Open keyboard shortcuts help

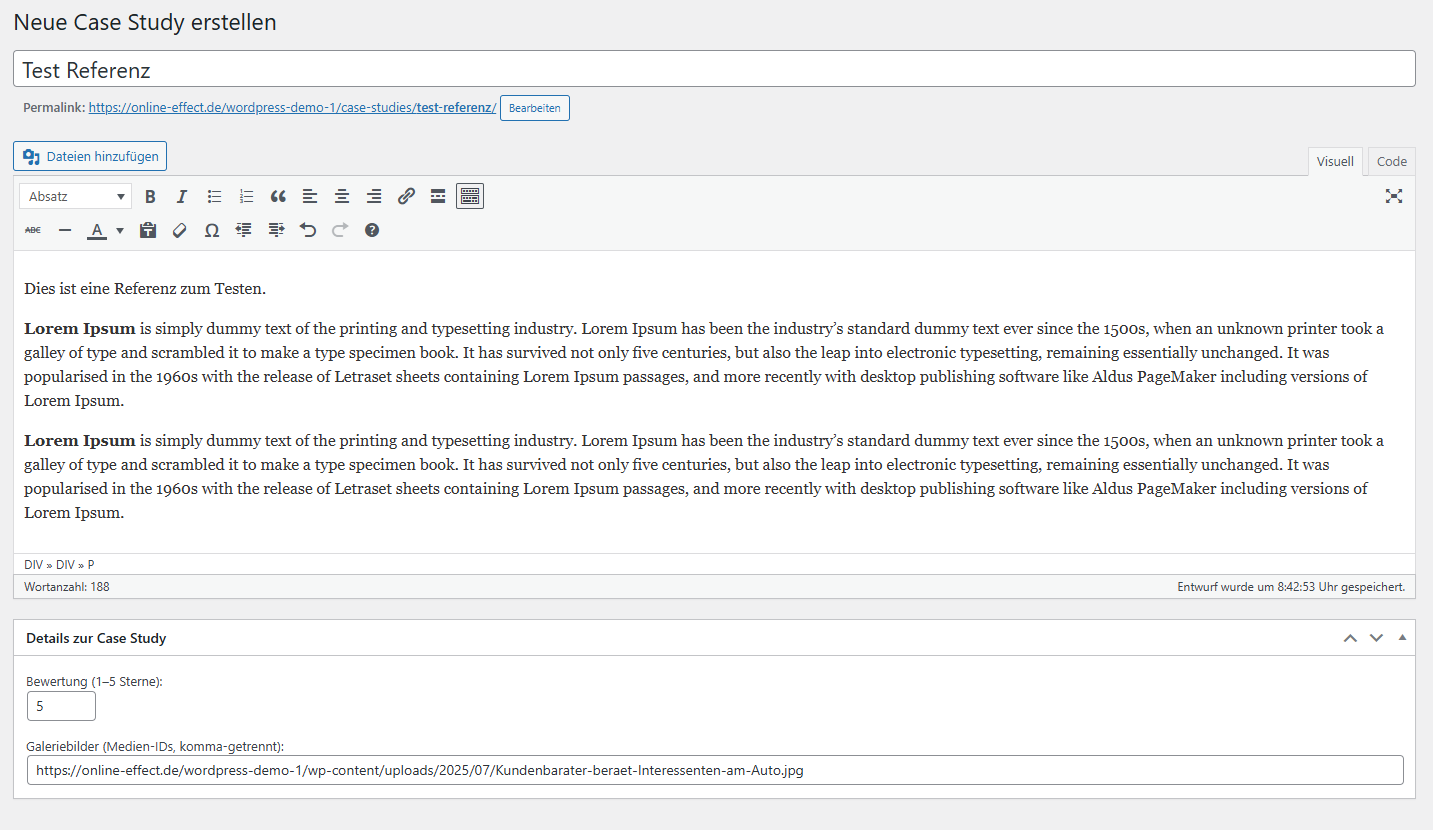(372, 230)
